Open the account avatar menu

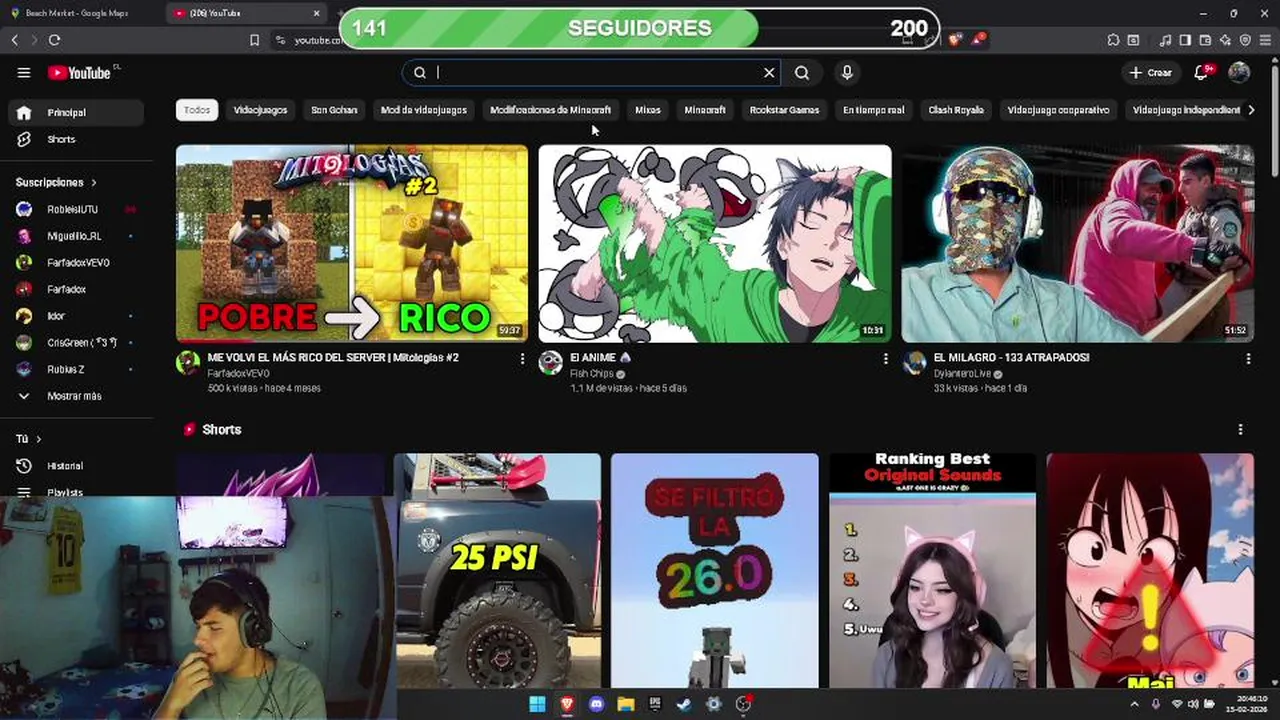coord(1239,72)
